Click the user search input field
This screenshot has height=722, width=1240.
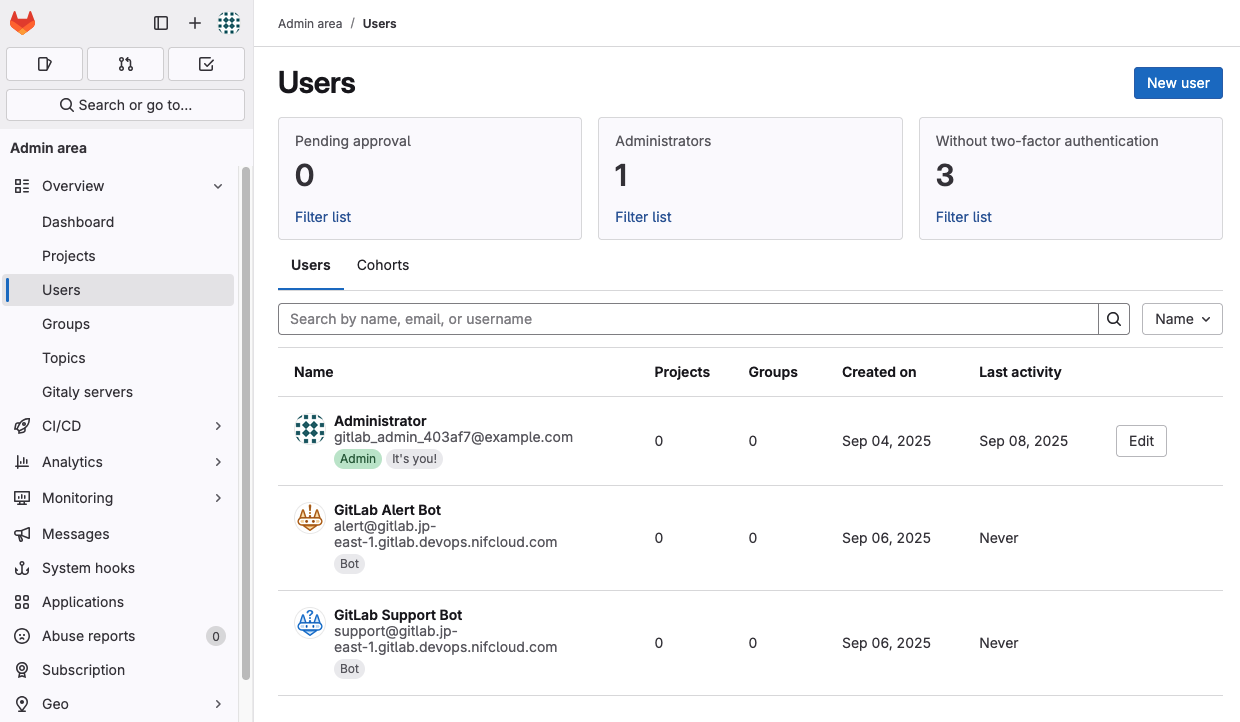click(x=688, y=319)
